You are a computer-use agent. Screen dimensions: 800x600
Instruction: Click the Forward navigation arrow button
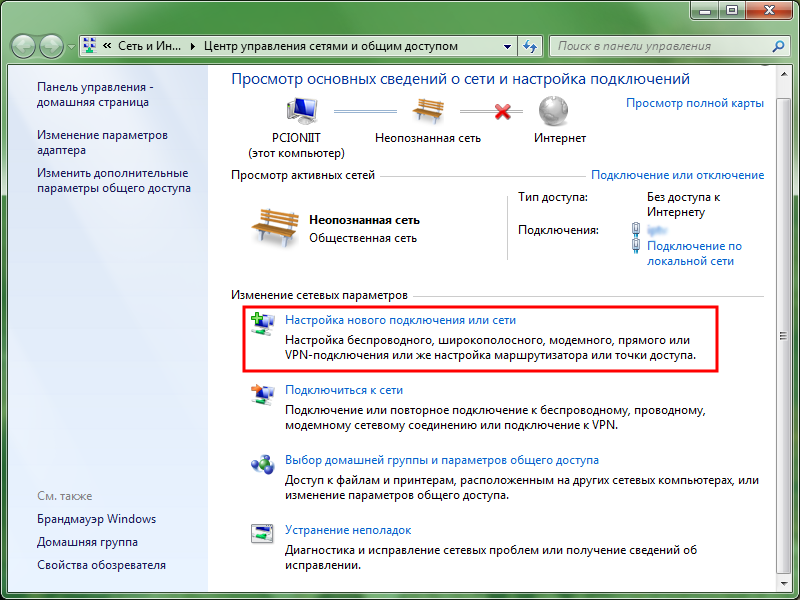[51, 46]
